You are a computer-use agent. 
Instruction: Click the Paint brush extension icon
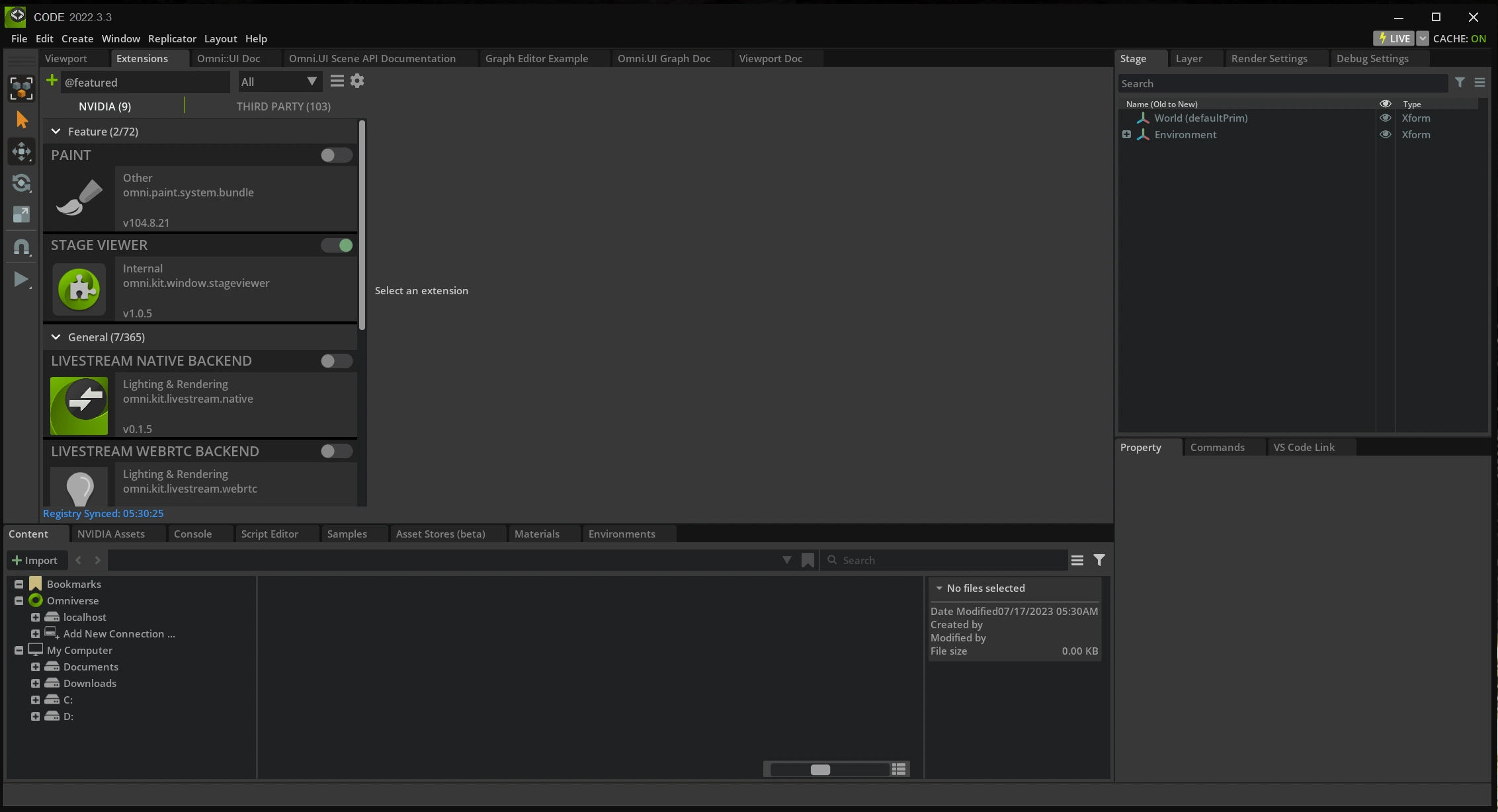coord(79,198)
